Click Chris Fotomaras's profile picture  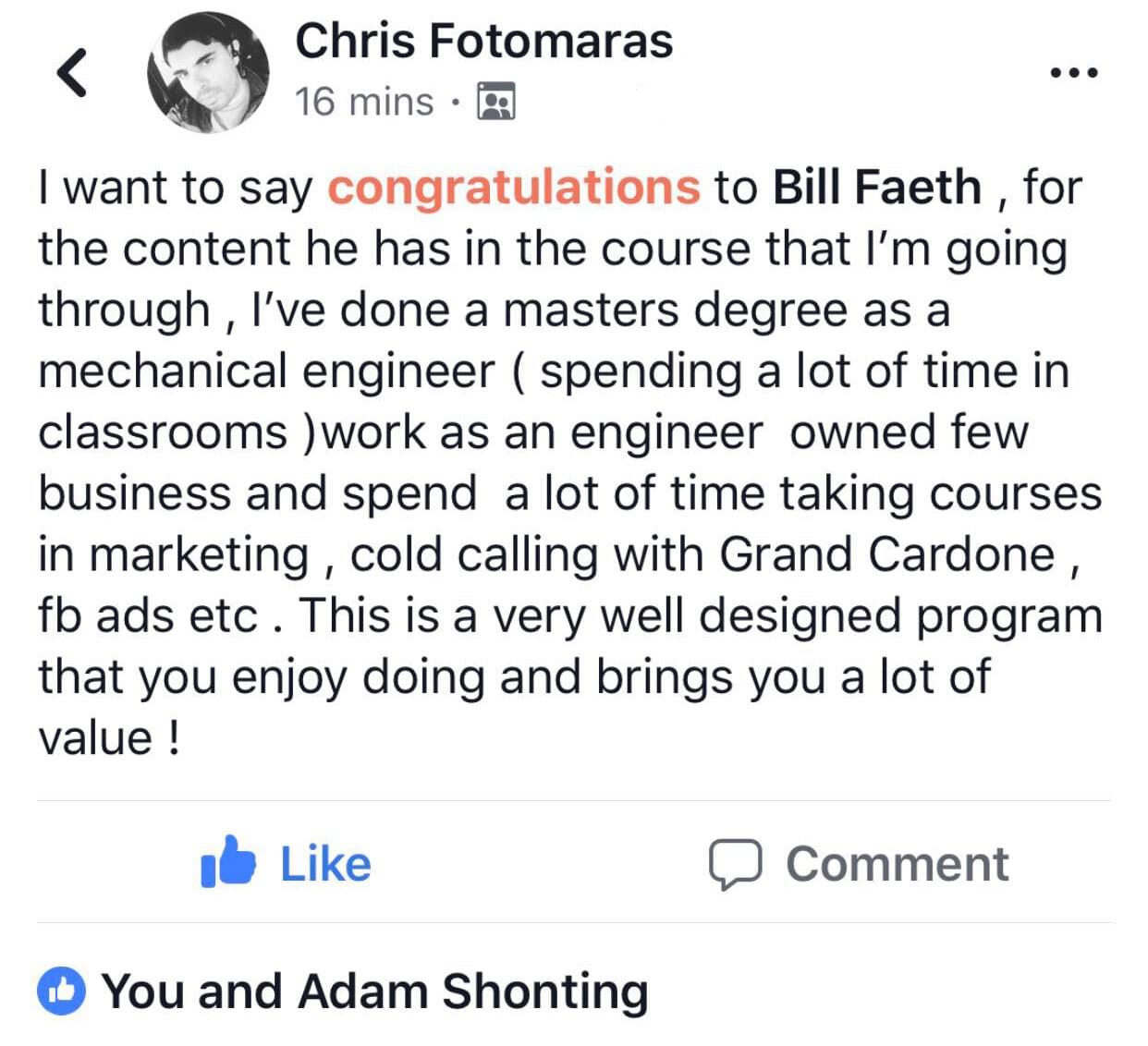pyautogui.click(x=208, y=72)
